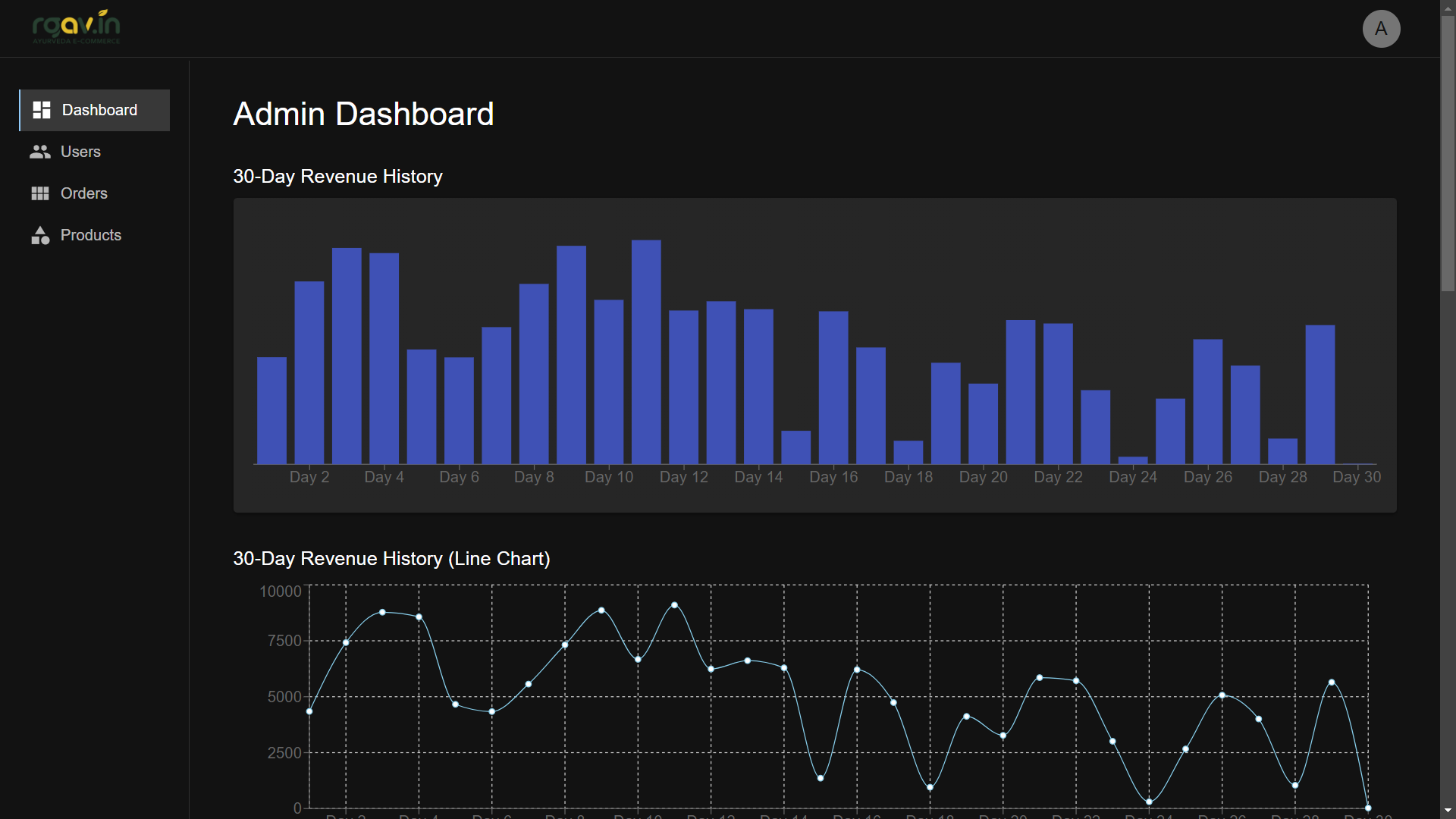
Task: Click the bar above Day 22 label
Action: pyautogui.click(x=1058, y=394)
